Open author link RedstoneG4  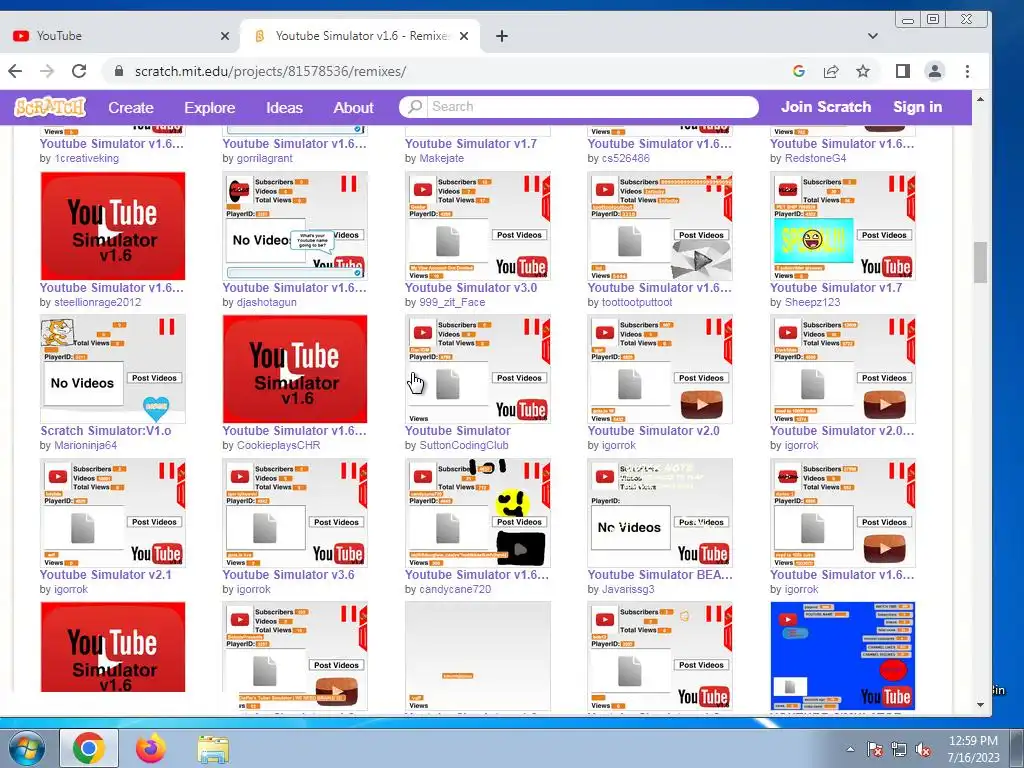[x=815, y=158]
